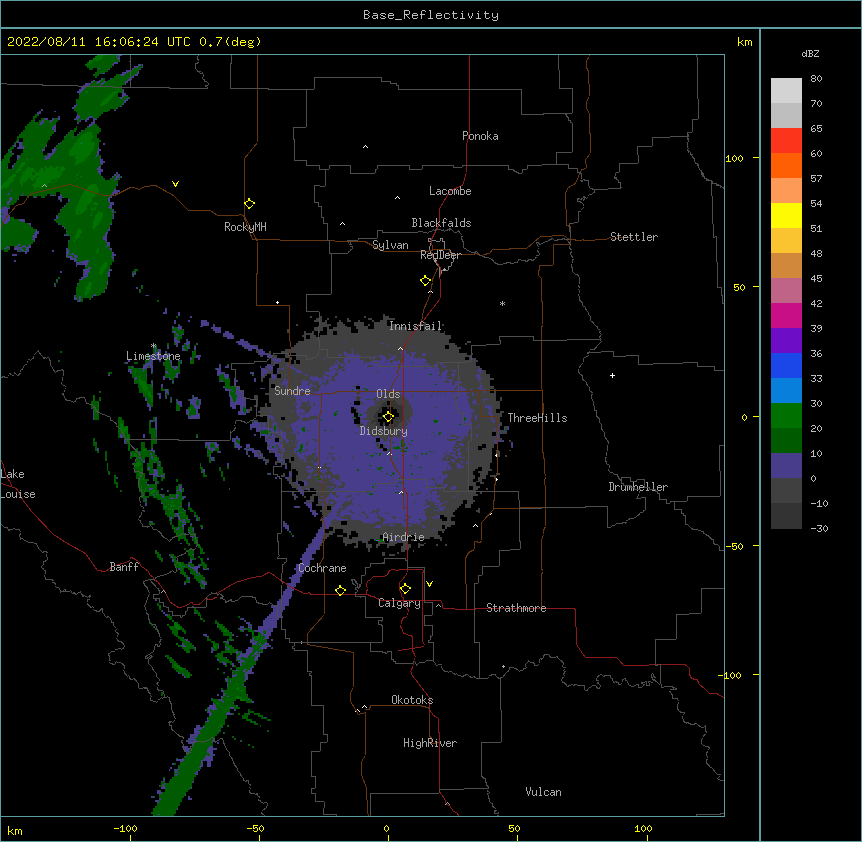
Task: Click the white asterisk marker east of Innisfail
Action: pyautogui.click(x=502, y=303)
